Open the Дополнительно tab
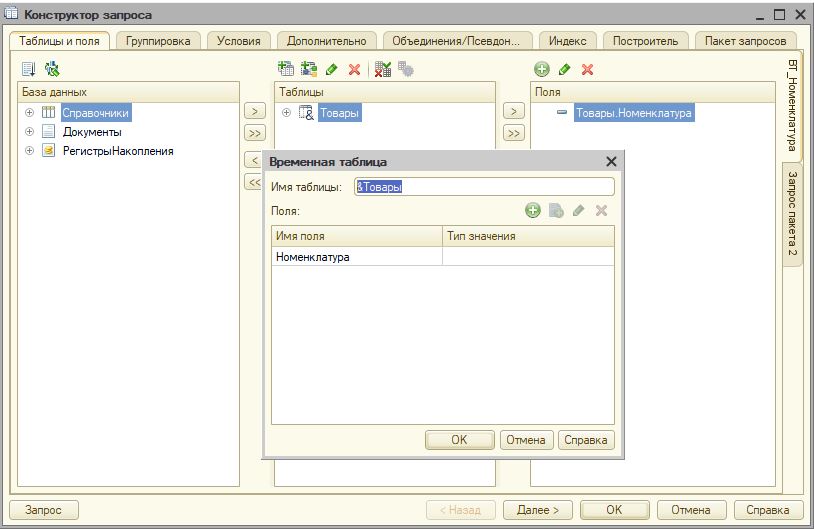 327,41
